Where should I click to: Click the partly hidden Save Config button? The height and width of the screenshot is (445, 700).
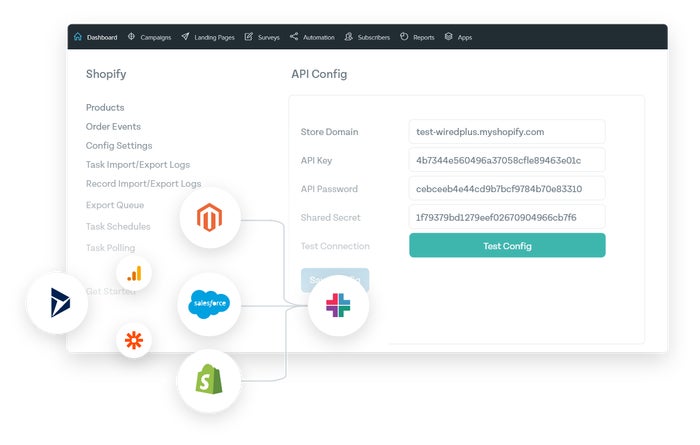point(335,280)
